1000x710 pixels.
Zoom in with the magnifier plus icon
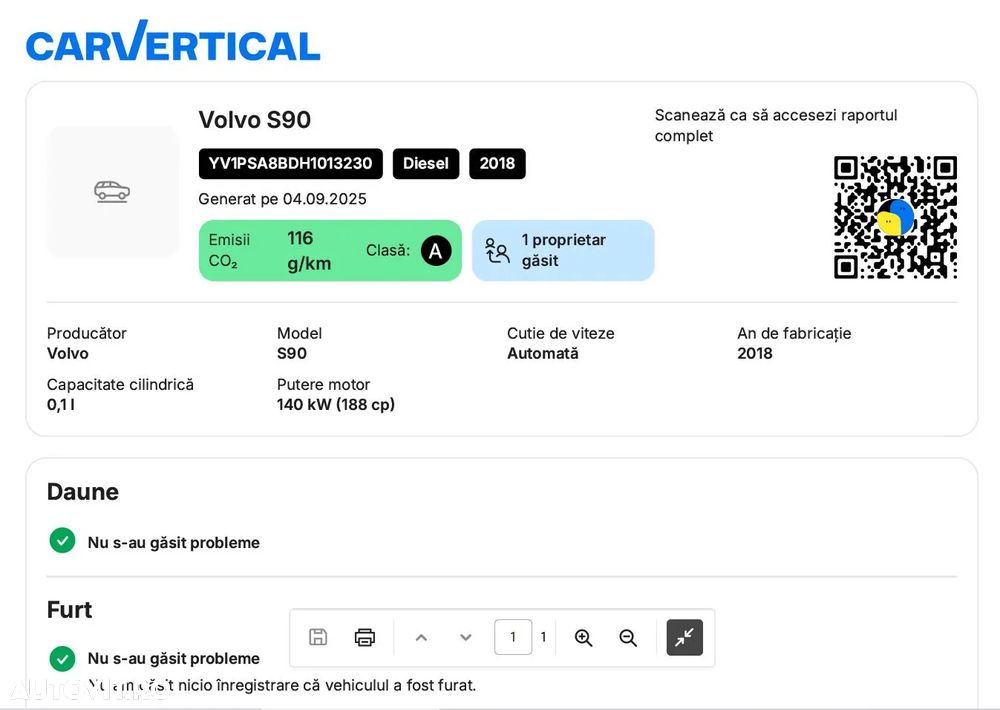coord(584,637)
